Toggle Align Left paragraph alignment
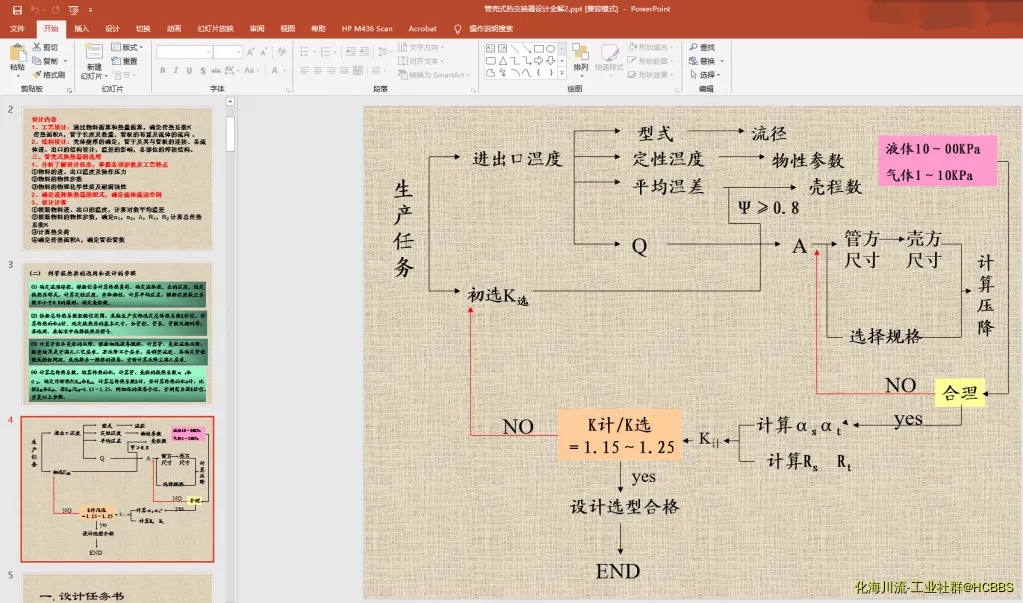The width and height of the screenshot is (1023, 603). [305, 70]
